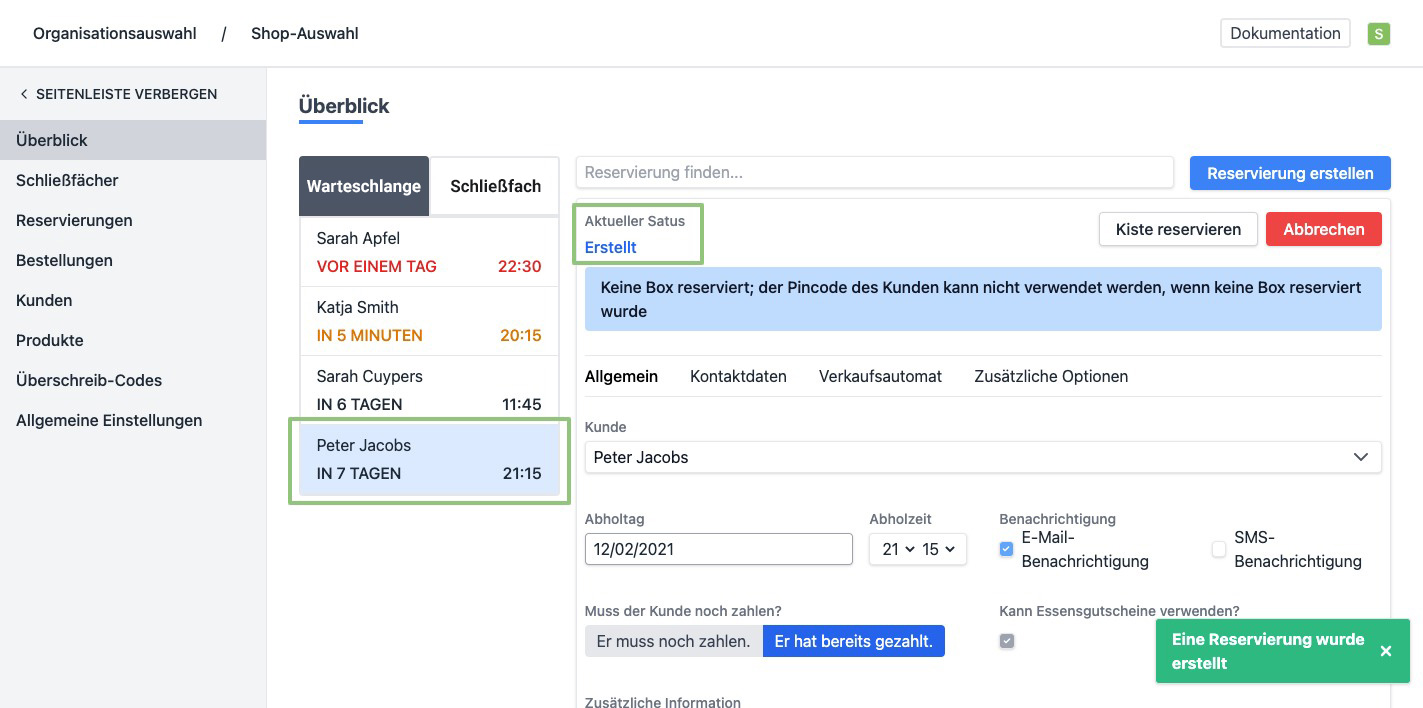Click the Reservierung finden search field
1423x708 pixels.
point(874,172)
